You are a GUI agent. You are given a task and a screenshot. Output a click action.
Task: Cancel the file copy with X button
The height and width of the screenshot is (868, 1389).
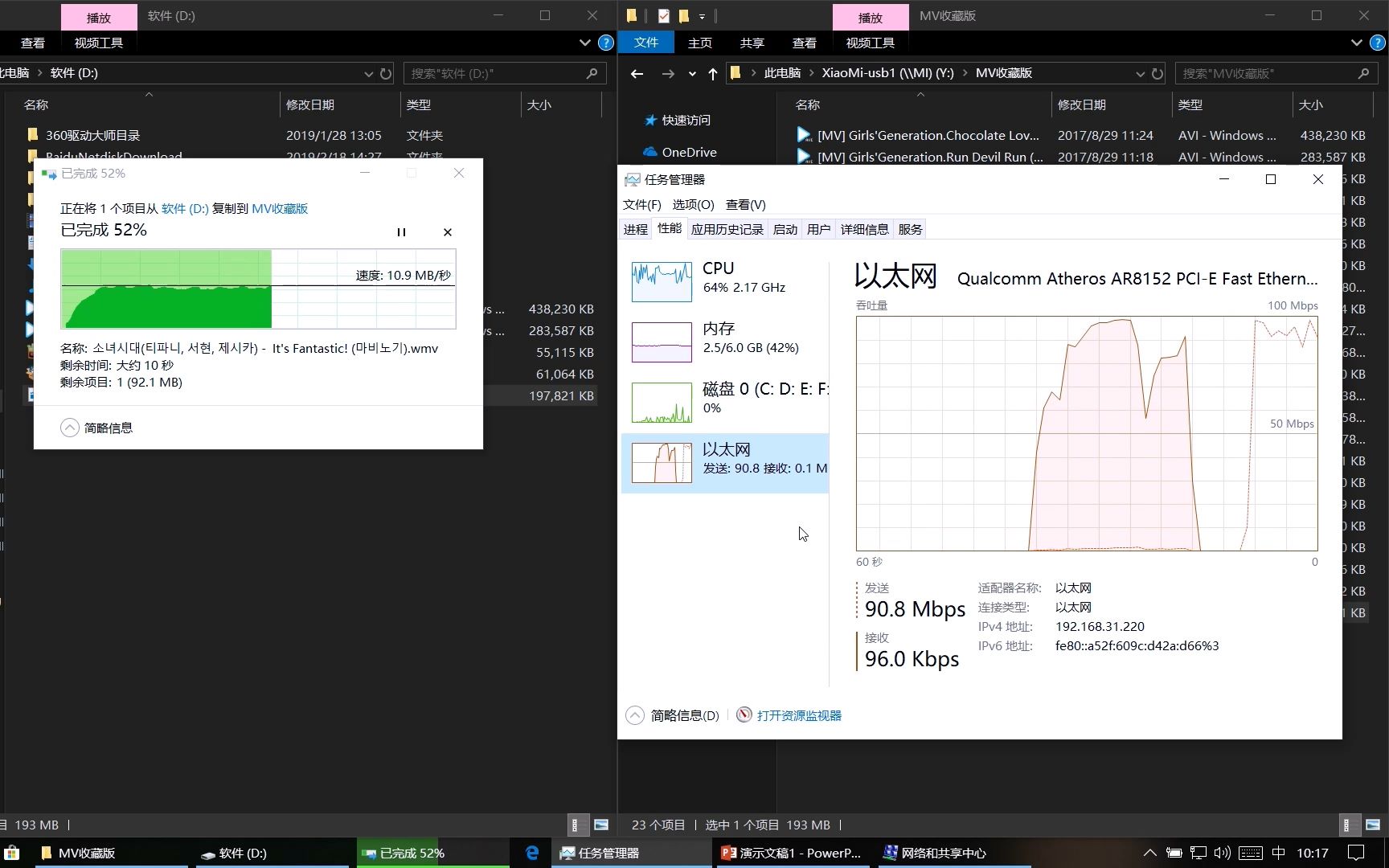448,232
